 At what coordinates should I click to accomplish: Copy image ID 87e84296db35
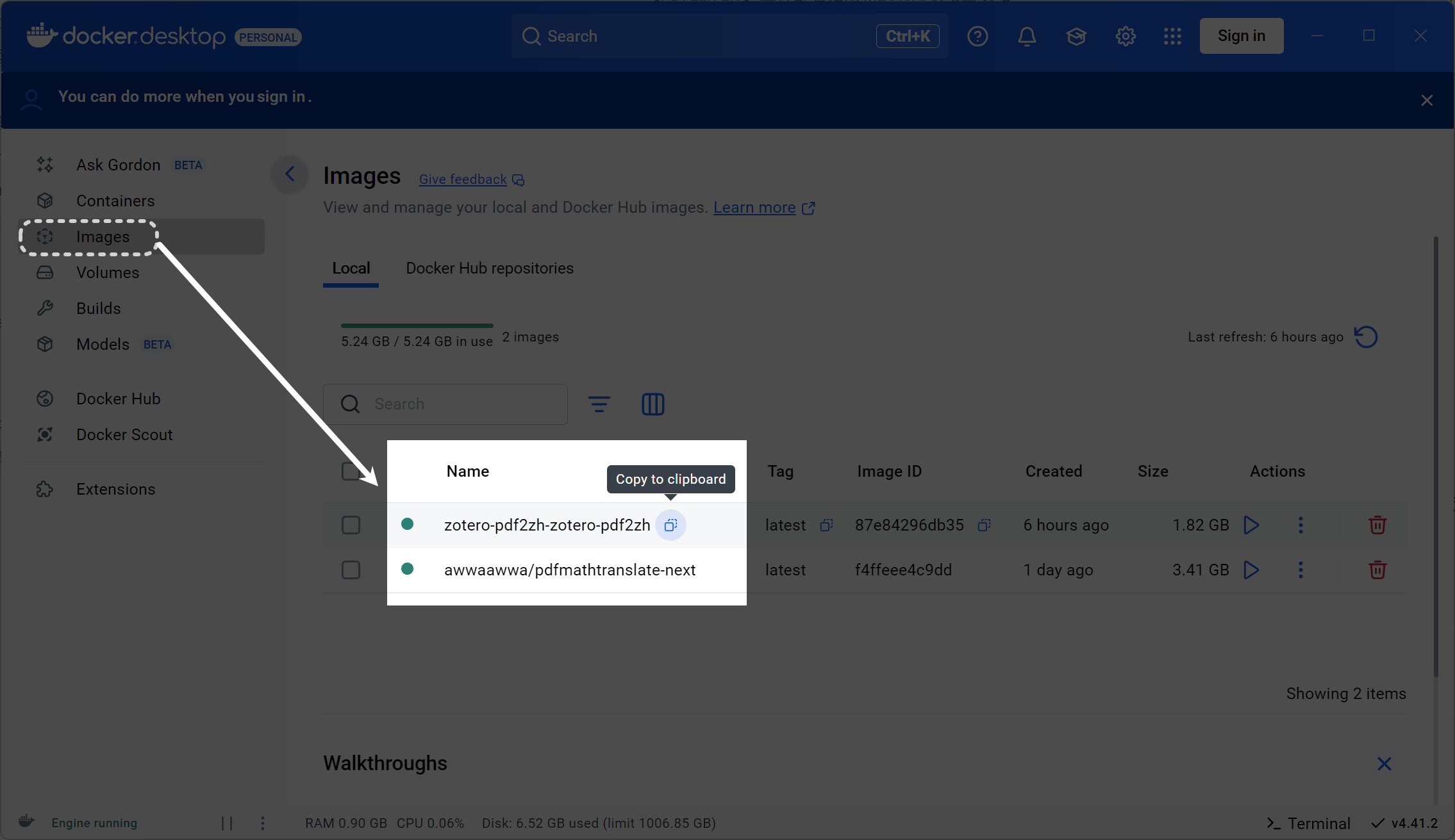coord(984,525)
